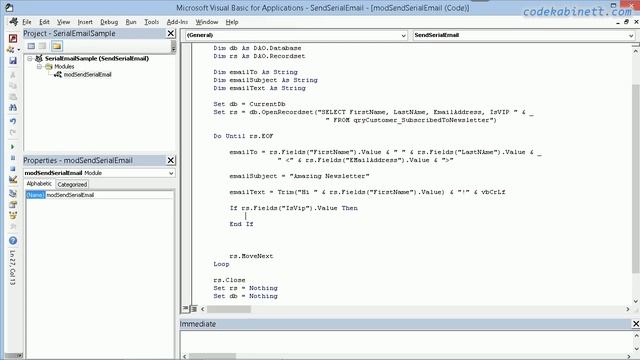Click inside the Immediate window text area
640x360 pixels.
[x=406, y=341]
